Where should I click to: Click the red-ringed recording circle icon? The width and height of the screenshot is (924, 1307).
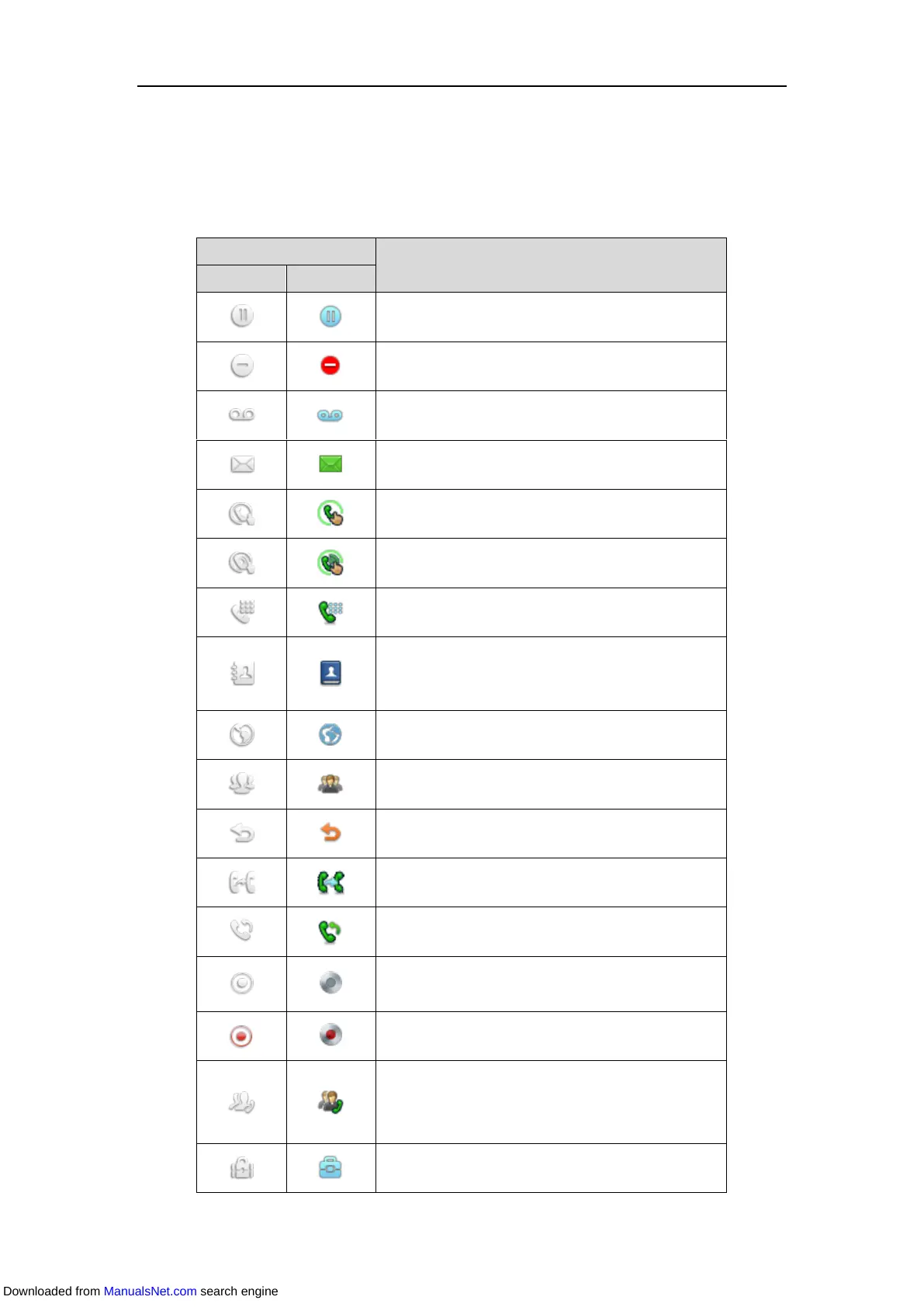point(242,1036)
